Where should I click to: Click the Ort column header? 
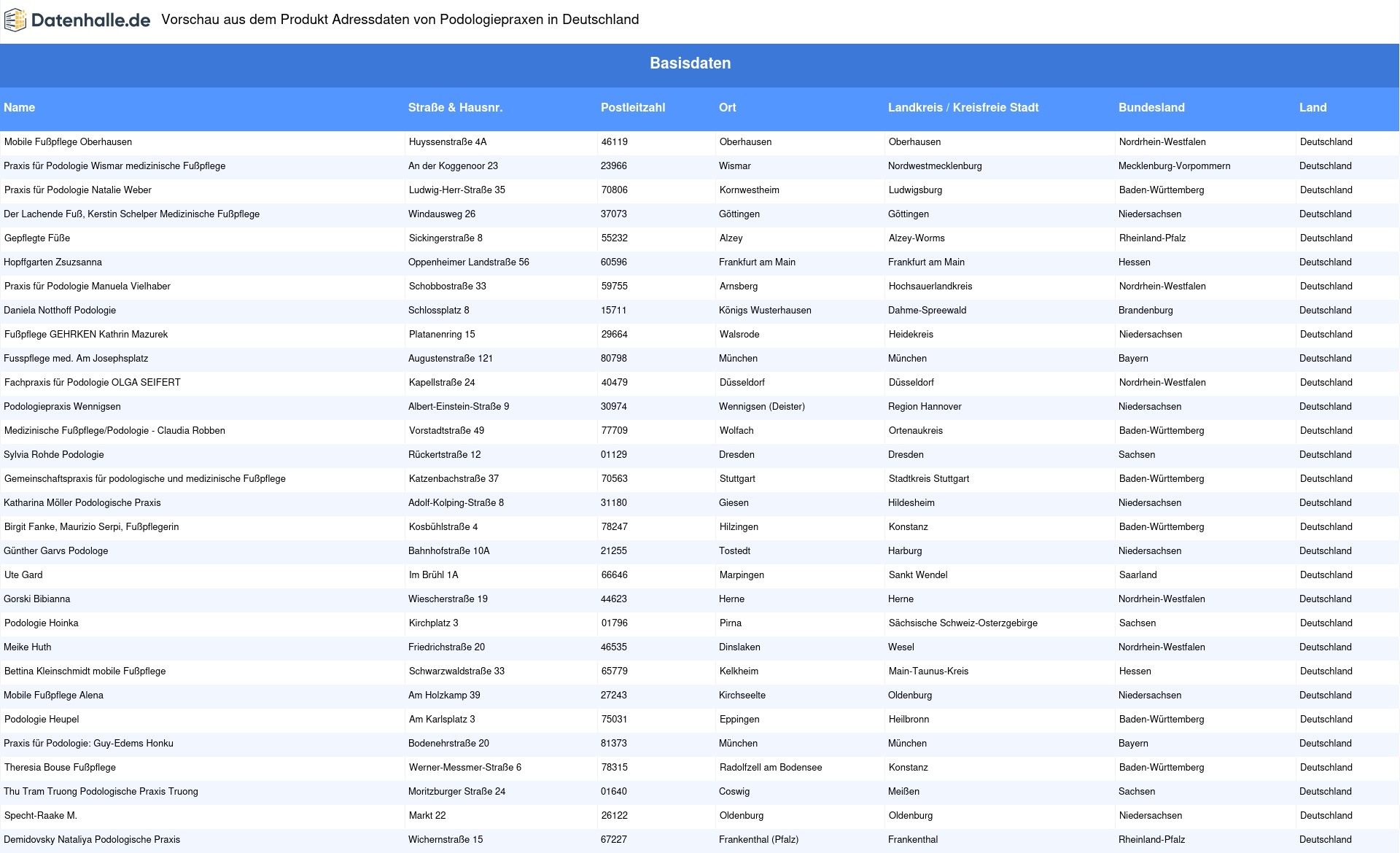click(728, 107)
